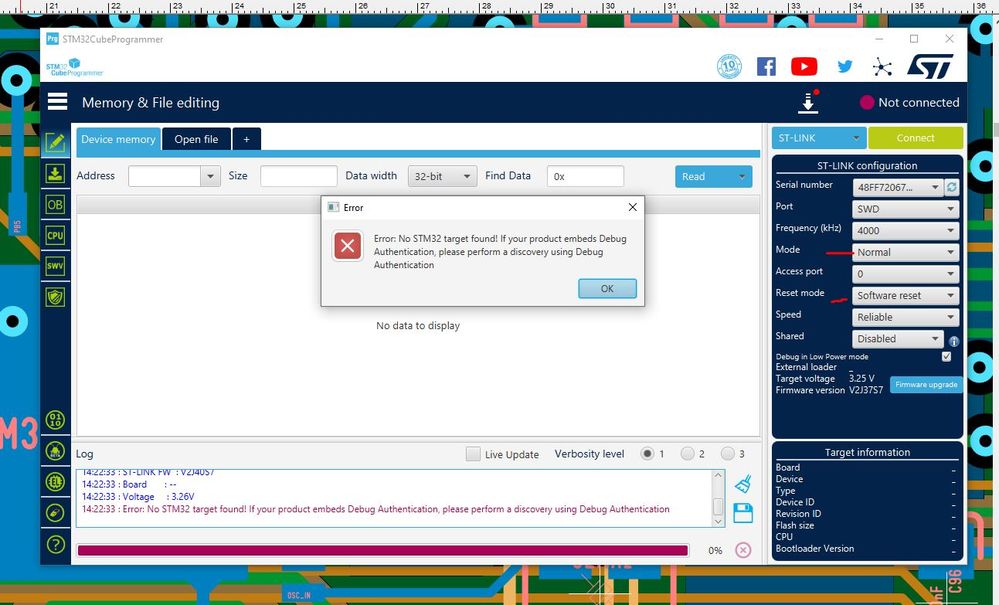
Task: Open the Data width 32-bit dropdown
Action: click(x=442, y=176)
